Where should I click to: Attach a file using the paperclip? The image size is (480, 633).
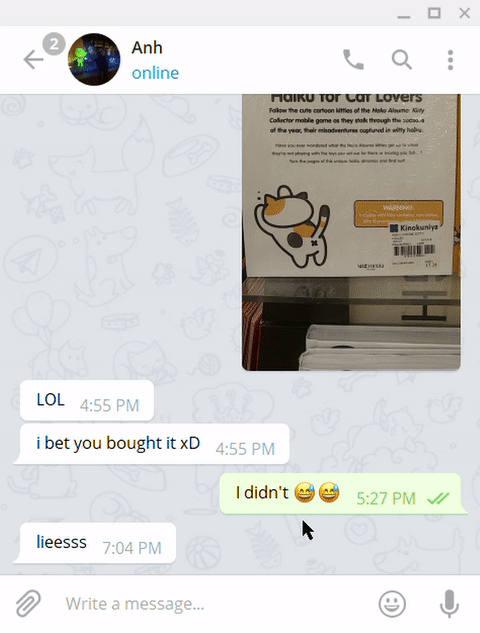click(28, 603)
